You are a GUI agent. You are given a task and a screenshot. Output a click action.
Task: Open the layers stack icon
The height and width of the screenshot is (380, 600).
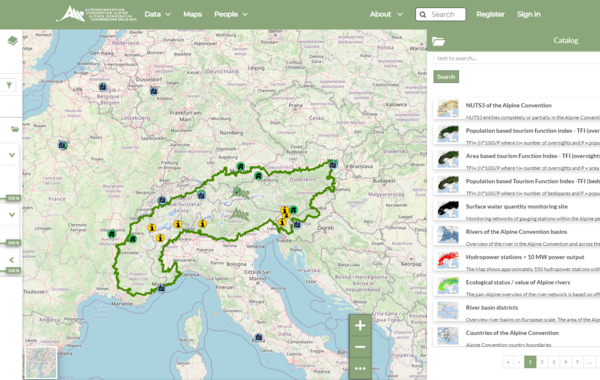tap(12, 41)
